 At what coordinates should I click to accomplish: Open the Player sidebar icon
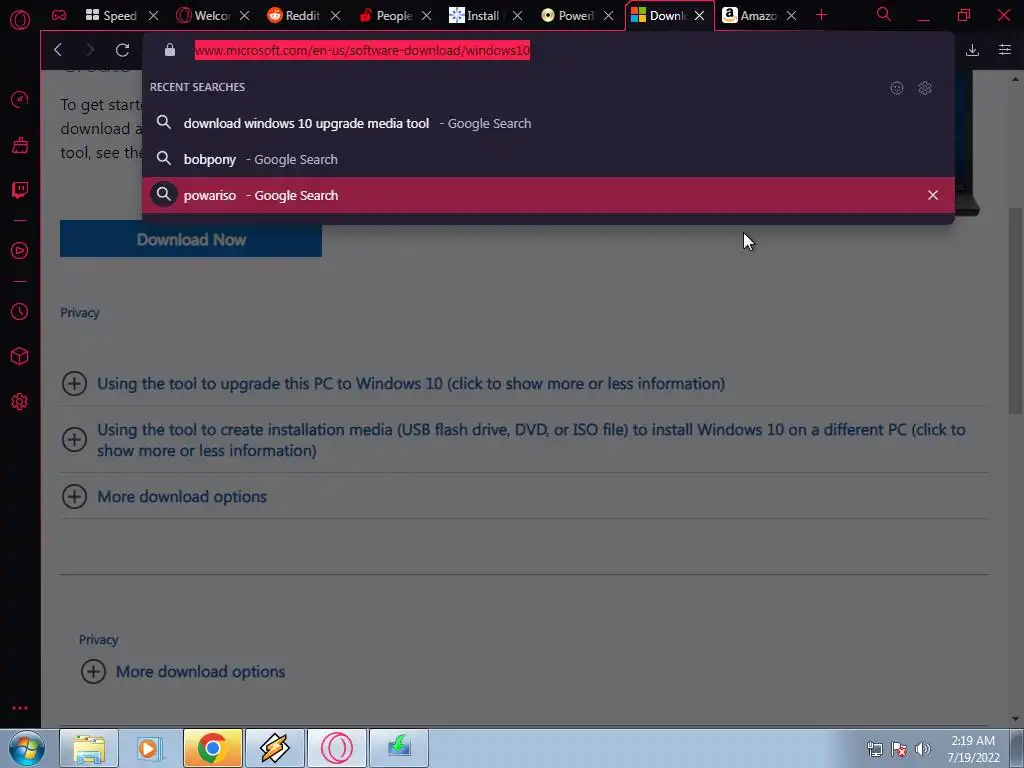tap(20, 251)
